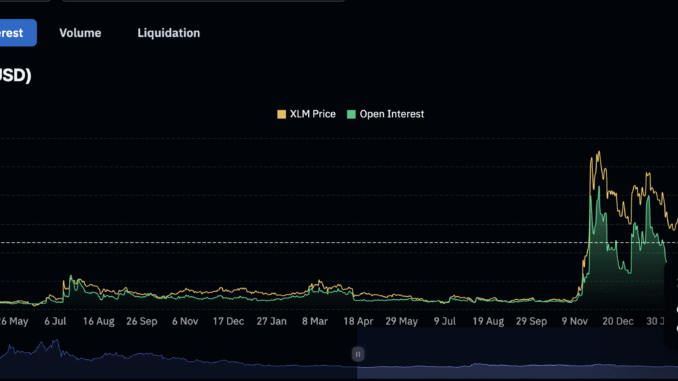
Task: Click the 9 Nov date label
Action: click(575, 321)
